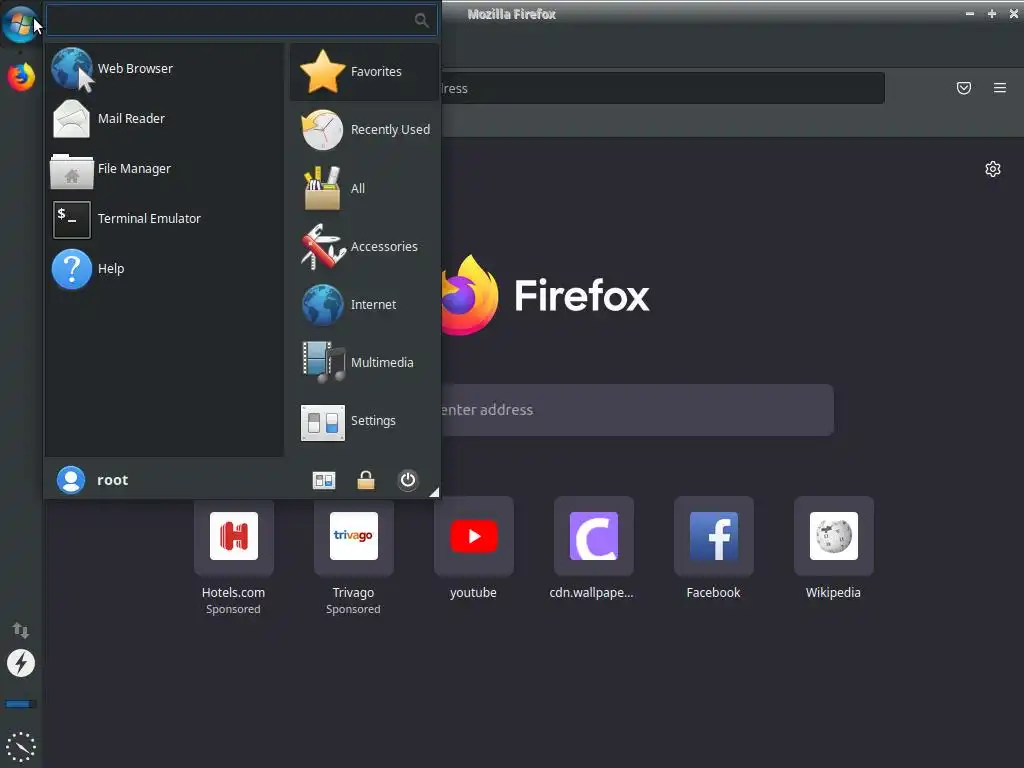The image size is (1024, 768).
Task: Click the power log out icon
Action: click(408, 481)
